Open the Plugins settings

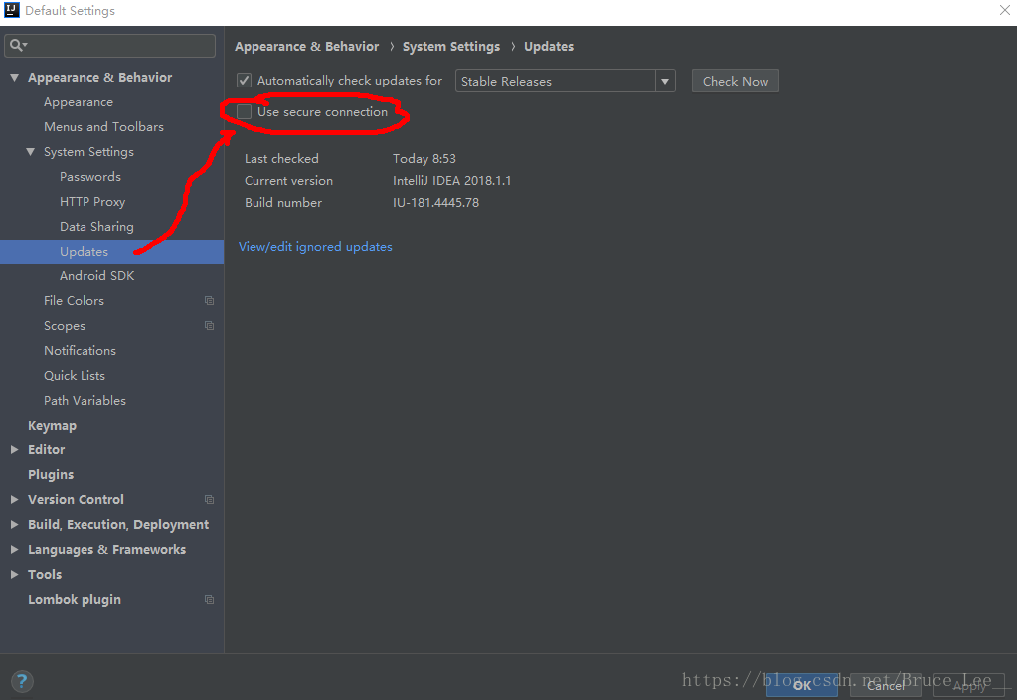tap(51, 474)
